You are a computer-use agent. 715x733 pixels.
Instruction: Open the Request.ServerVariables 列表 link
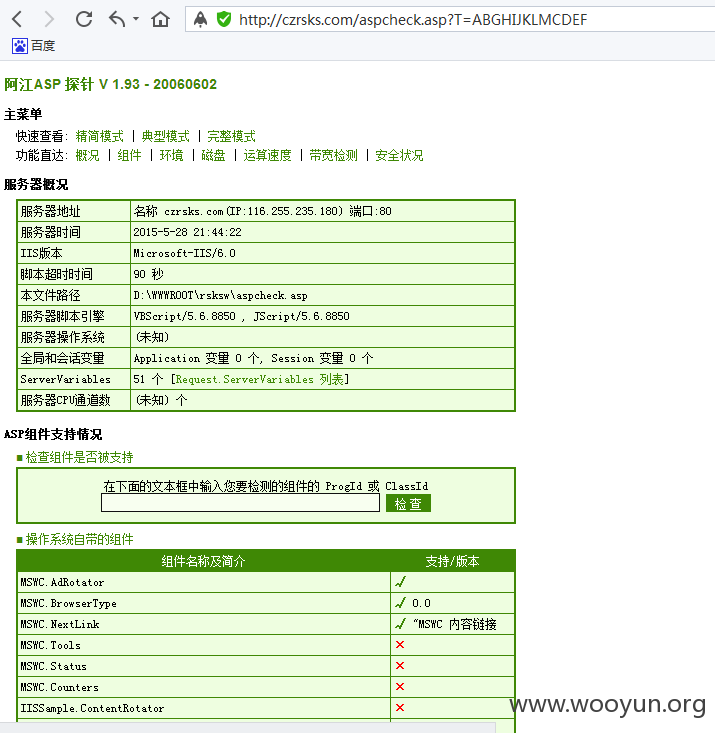(260, 379)
